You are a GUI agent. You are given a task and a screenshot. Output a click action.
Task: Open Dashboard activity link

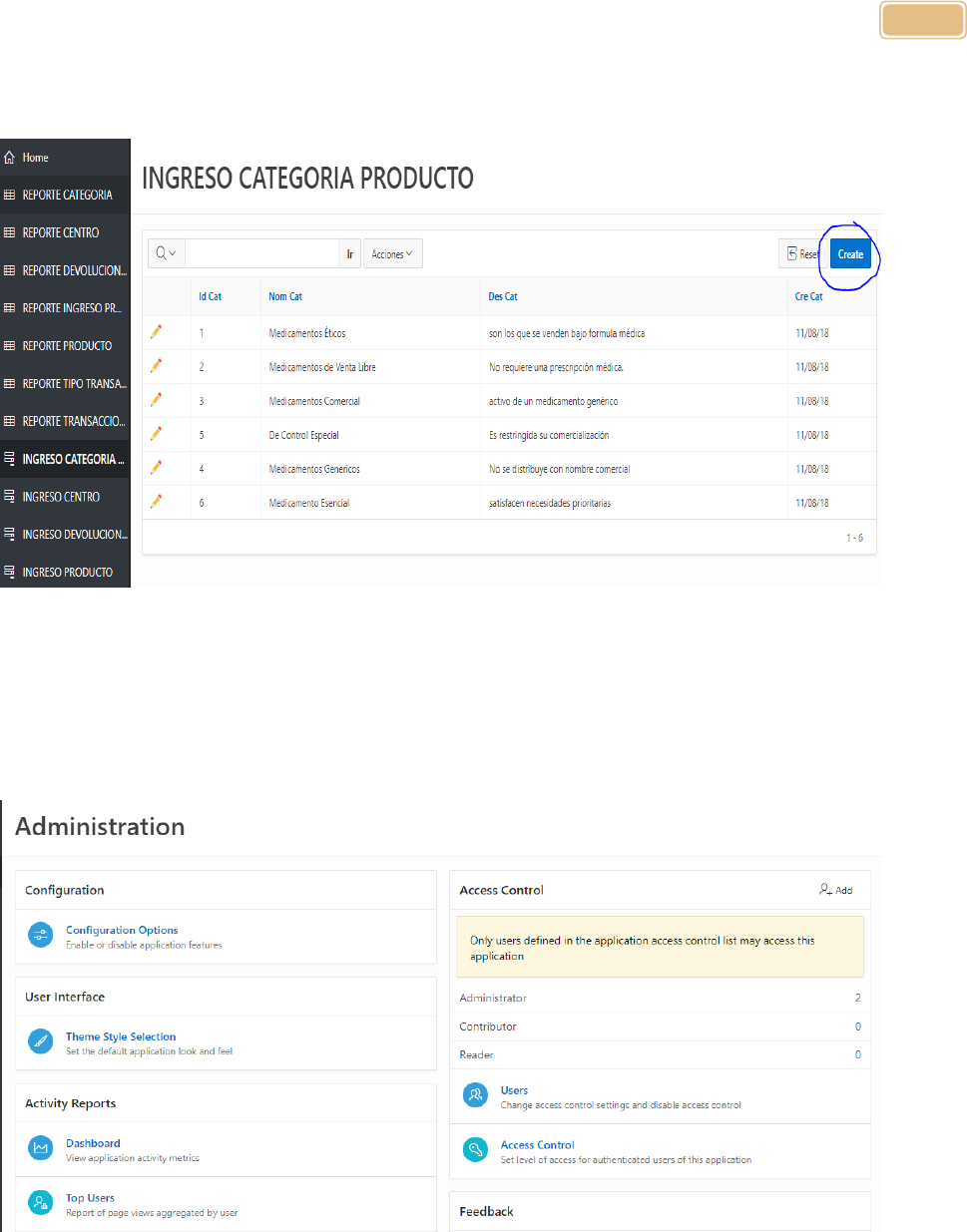click(x=93, y=1143)
